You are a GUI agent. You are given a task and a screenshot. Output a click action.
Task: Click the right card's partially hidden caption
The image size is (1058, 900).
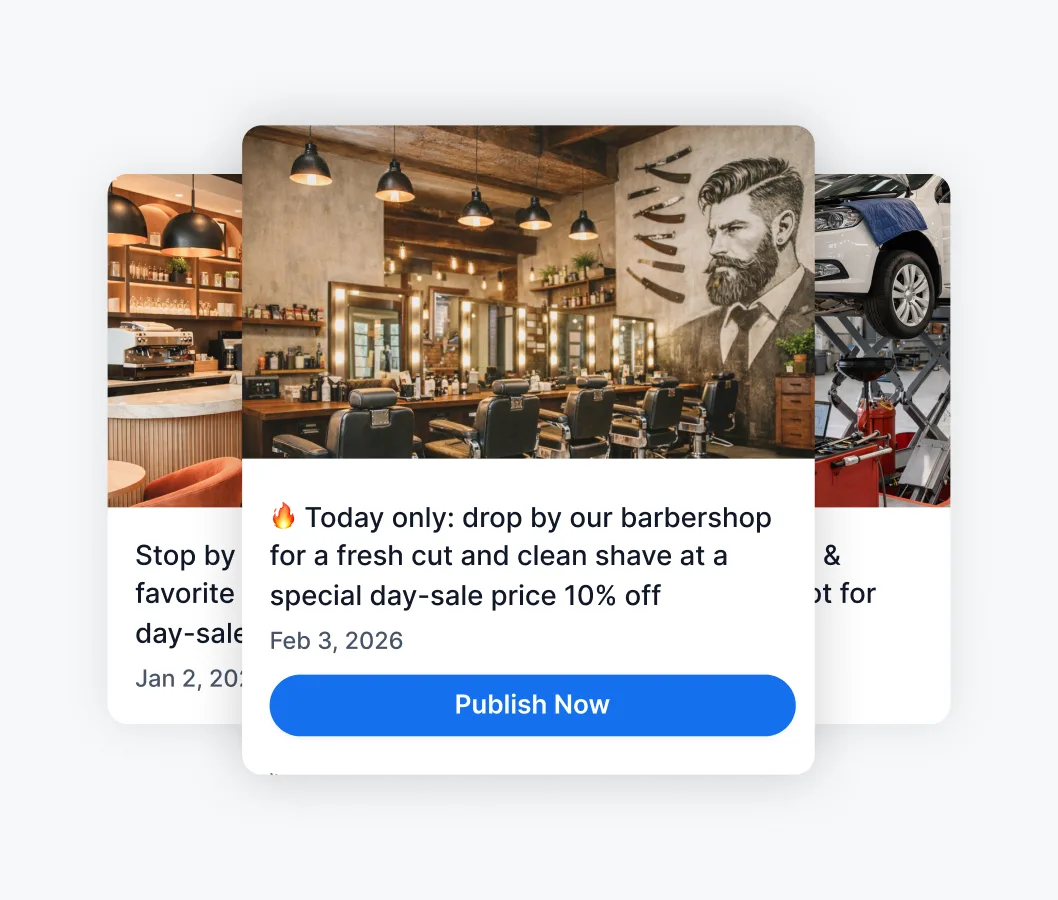(x=846, y=575)
